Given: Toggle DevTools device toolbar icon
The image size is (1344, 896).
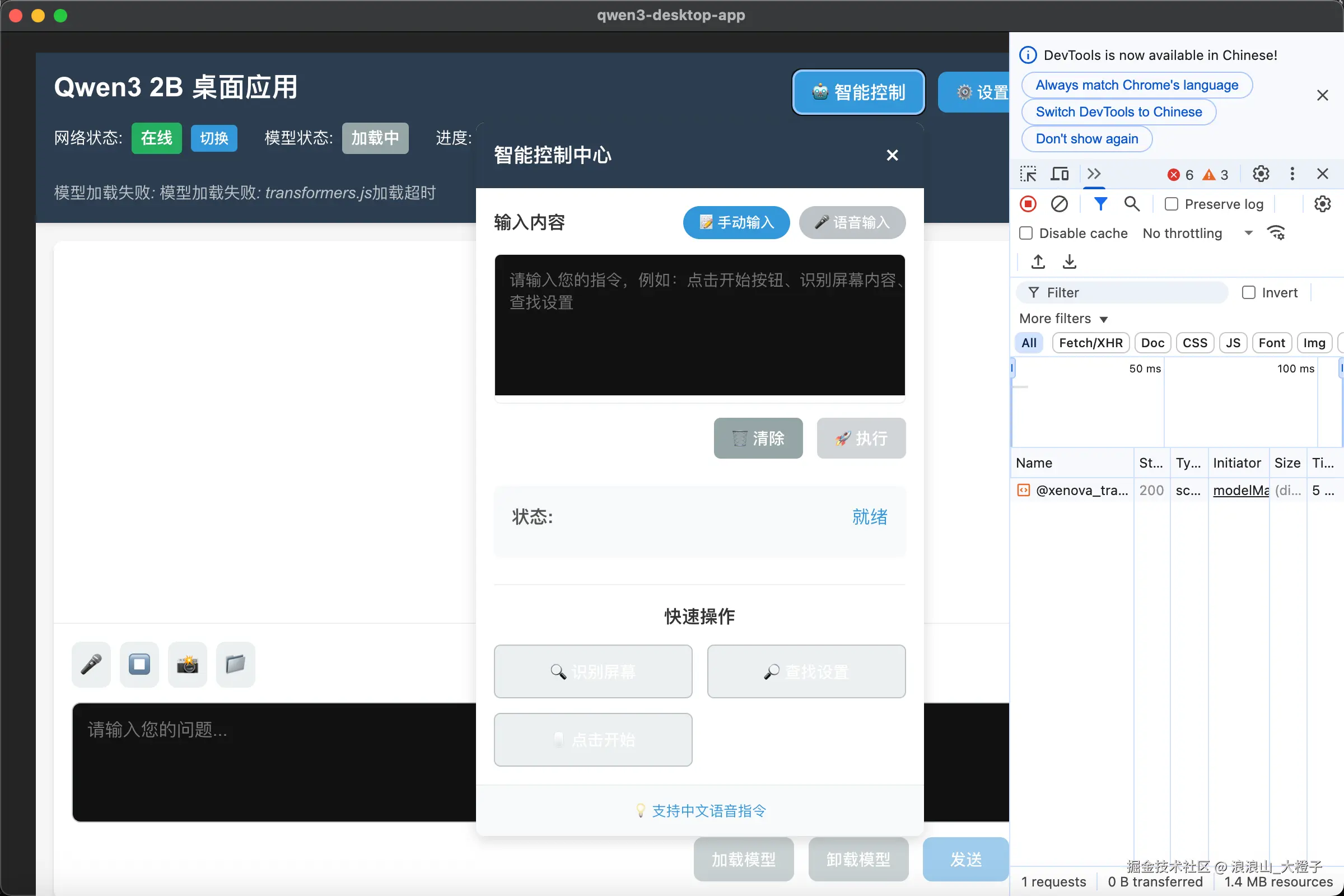Looking at the screenshot, I should [1060, 174].
